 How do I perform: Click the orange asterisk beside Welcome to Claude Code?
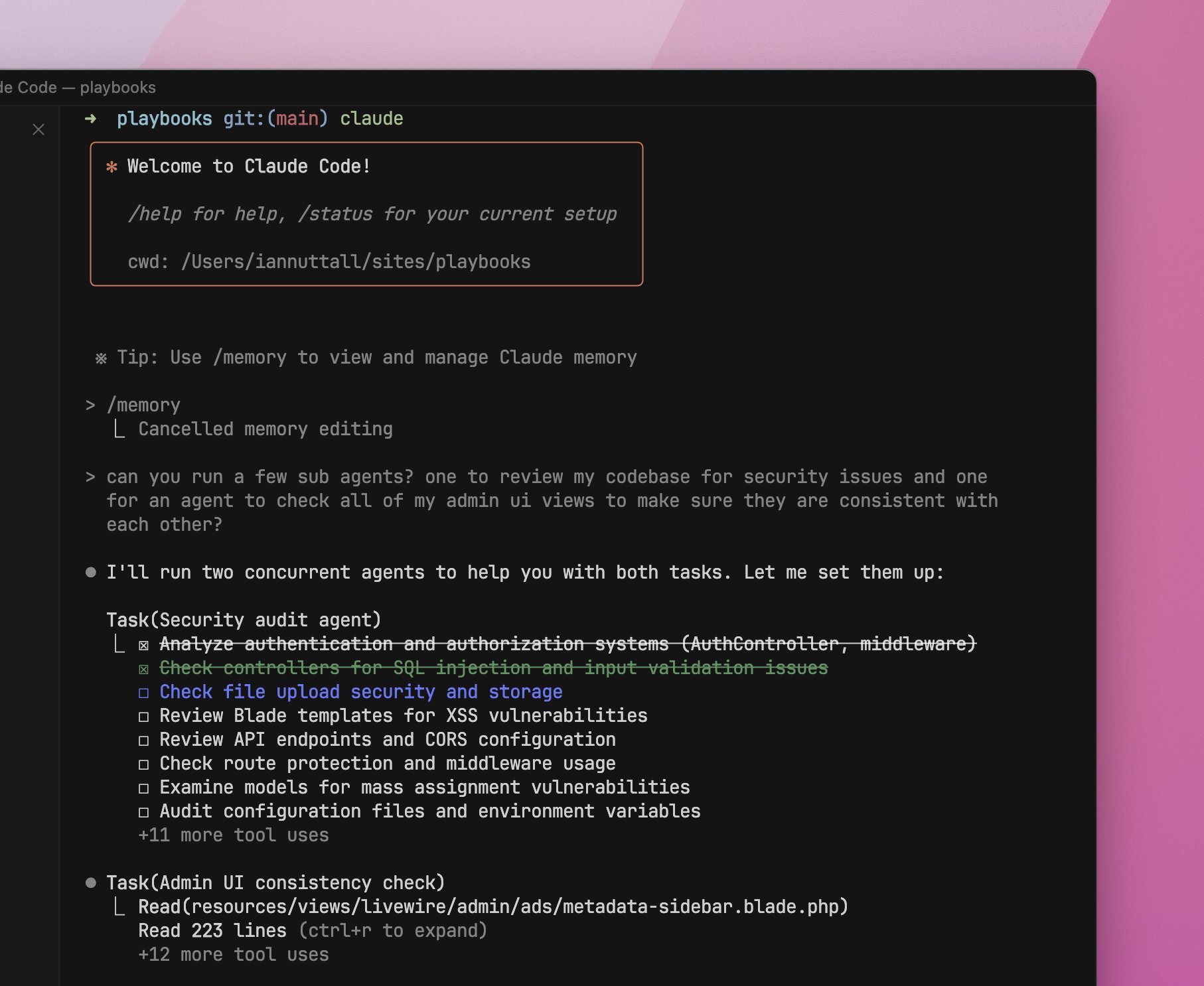click(112, 167)
